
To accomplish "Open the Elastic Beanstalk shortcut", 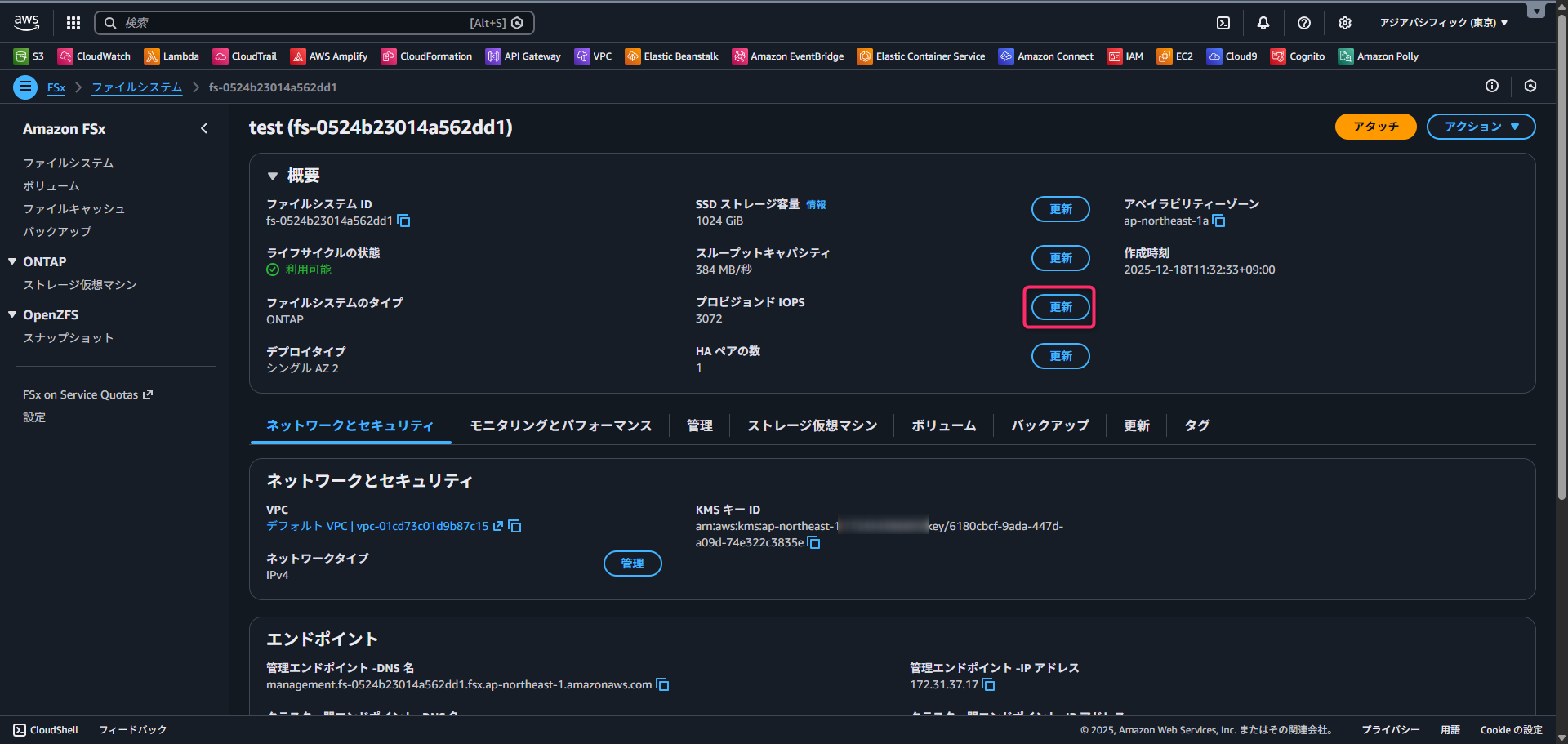I will tap(672, 56).
